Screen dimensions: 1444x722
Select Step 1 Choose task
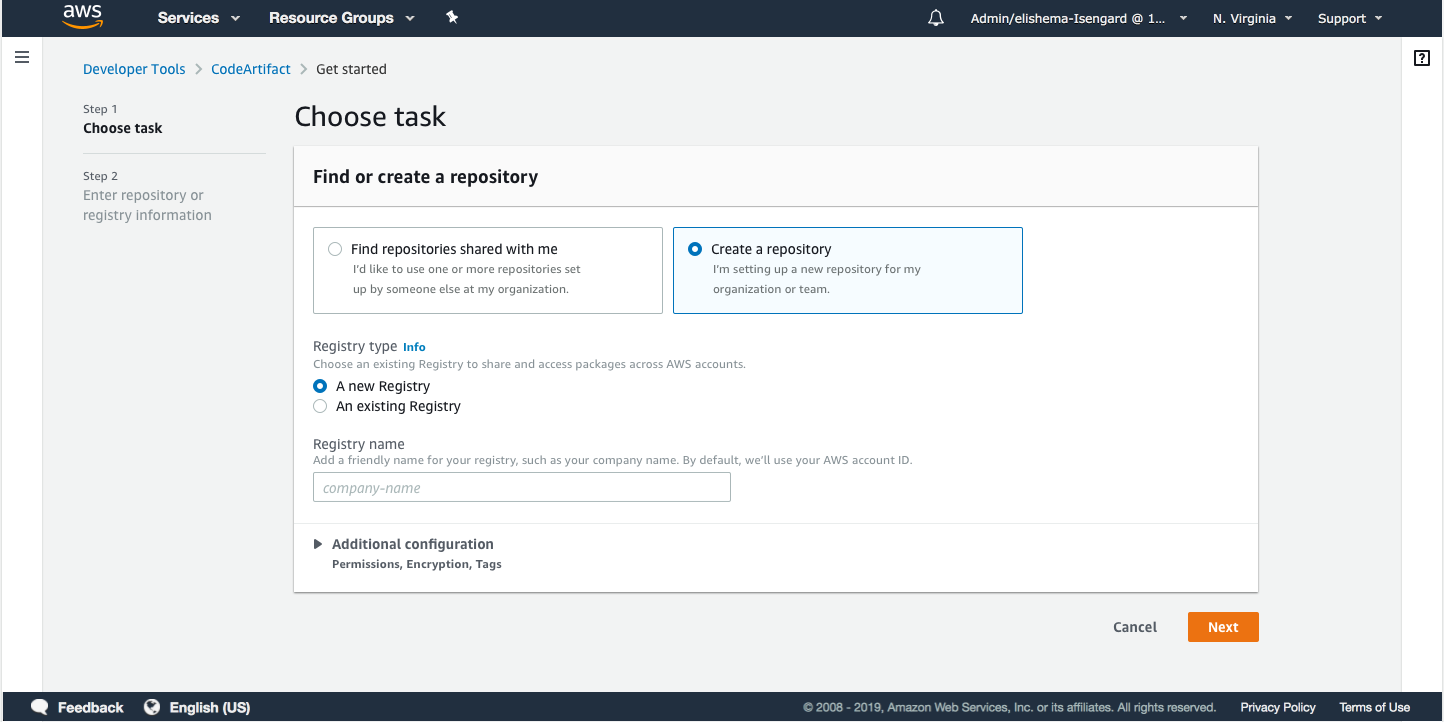123,119
